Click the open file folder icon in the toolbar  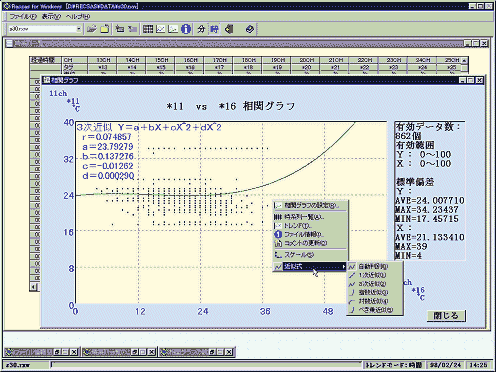tap(92, 29)
